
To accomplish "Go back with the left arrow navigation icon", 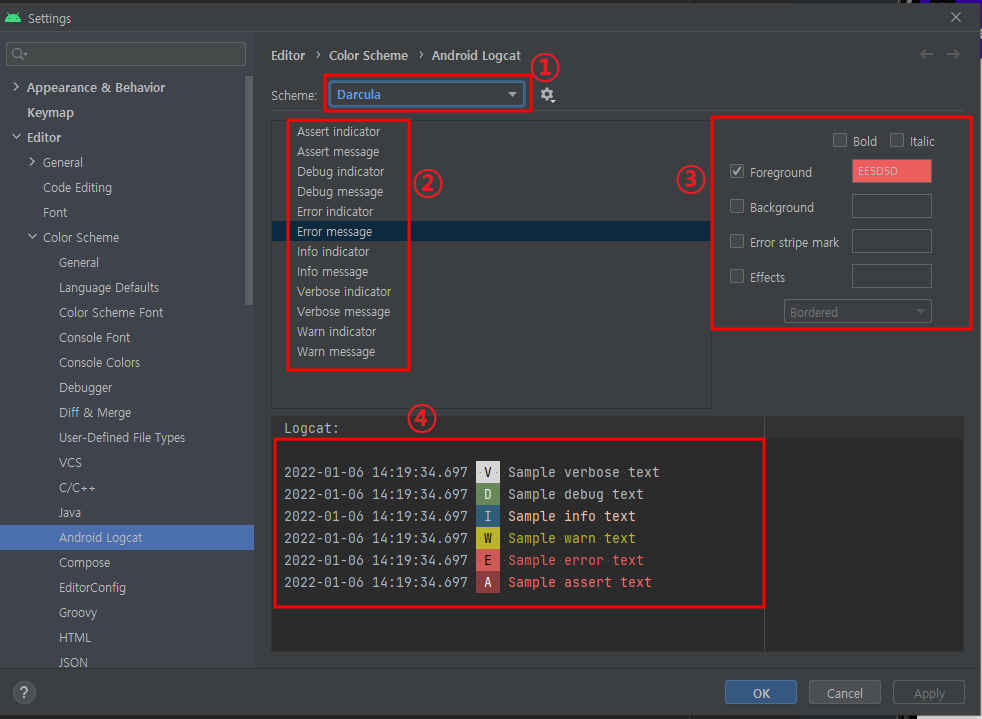I will tap(926, 54).
